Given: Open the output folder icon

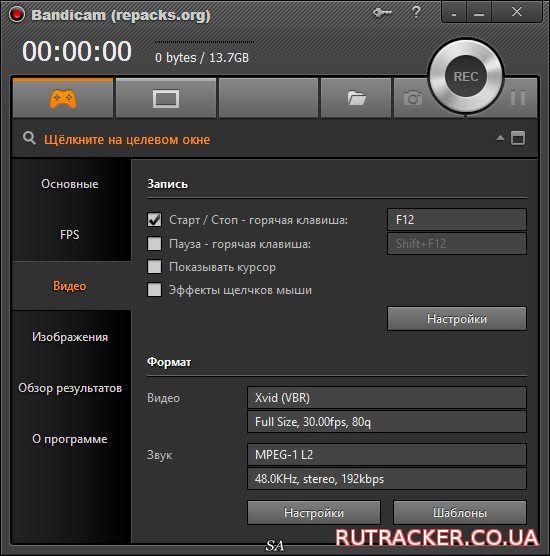Looking at the screenshot, I should pyautogui.click(x=356, y=98).
